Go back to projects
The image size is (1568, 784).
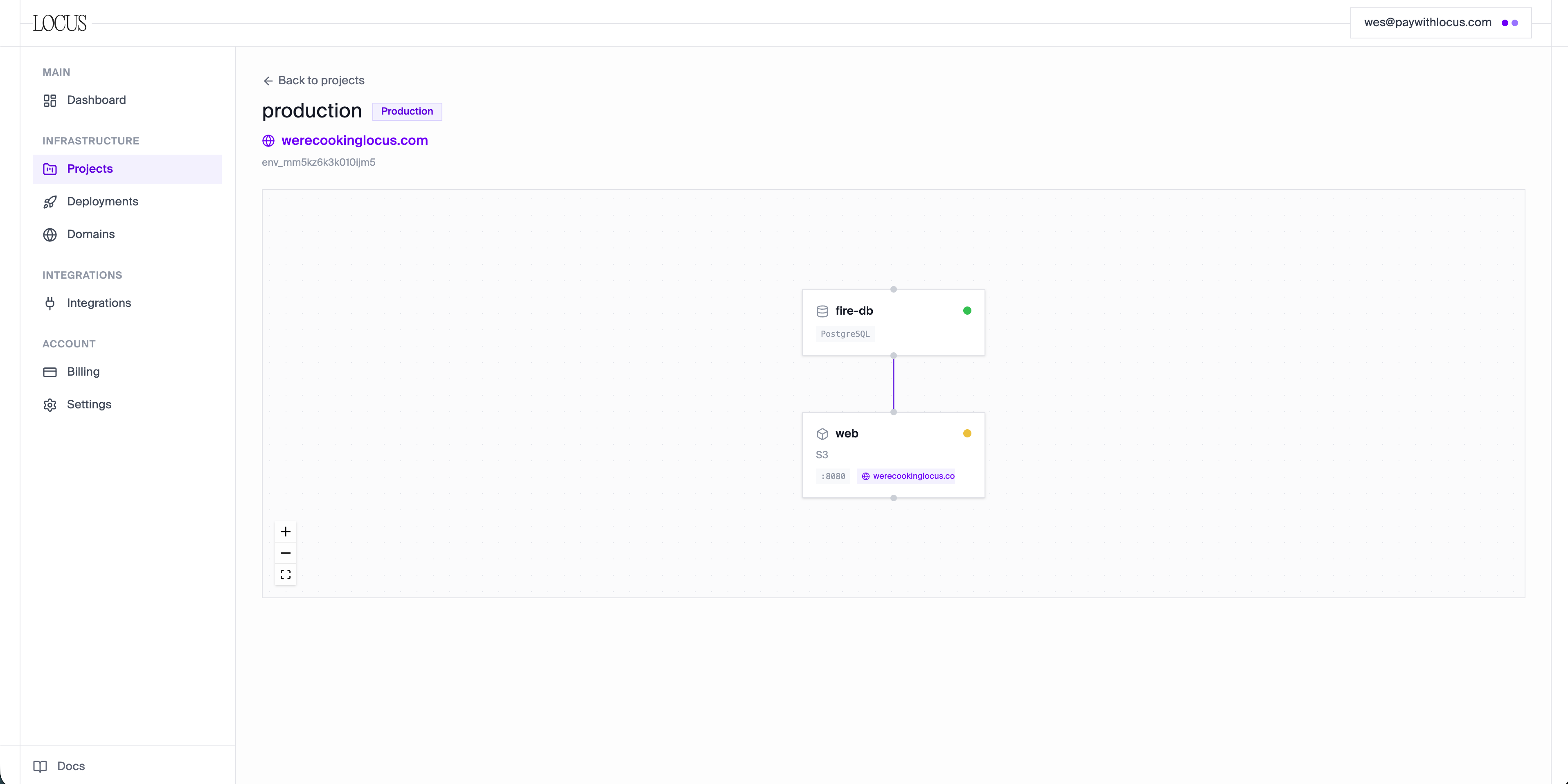313,80
